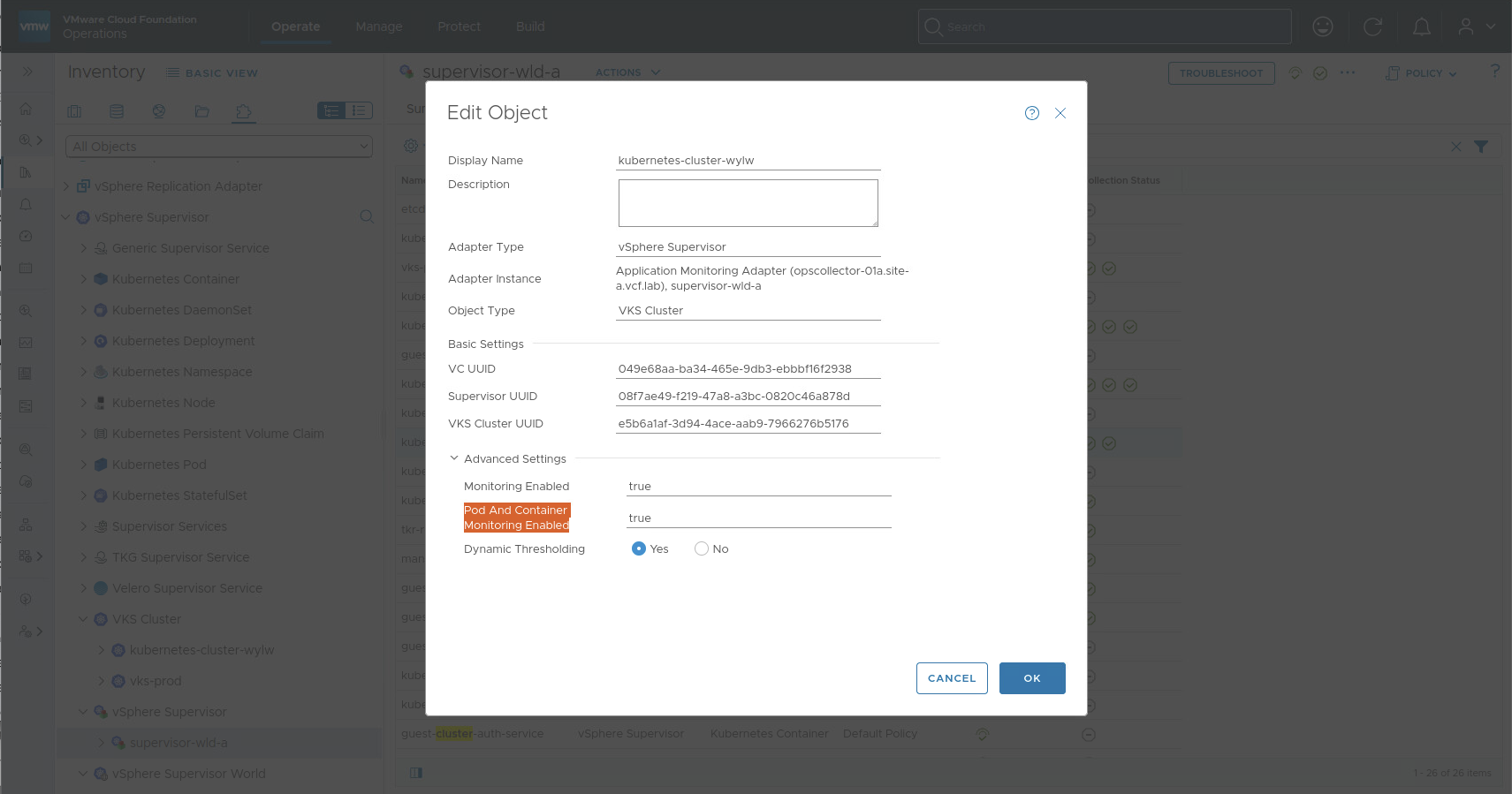Collapse the vSphere Supervisor adapter node

(x=65, y=217)
